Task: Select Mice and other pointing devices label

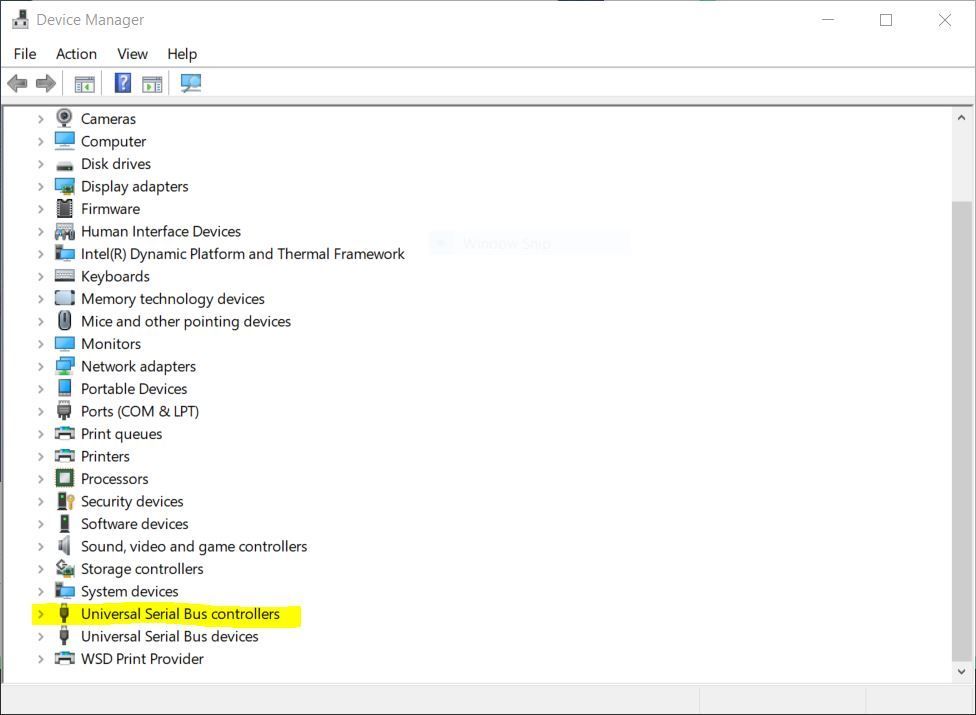Action: (186, 321)
